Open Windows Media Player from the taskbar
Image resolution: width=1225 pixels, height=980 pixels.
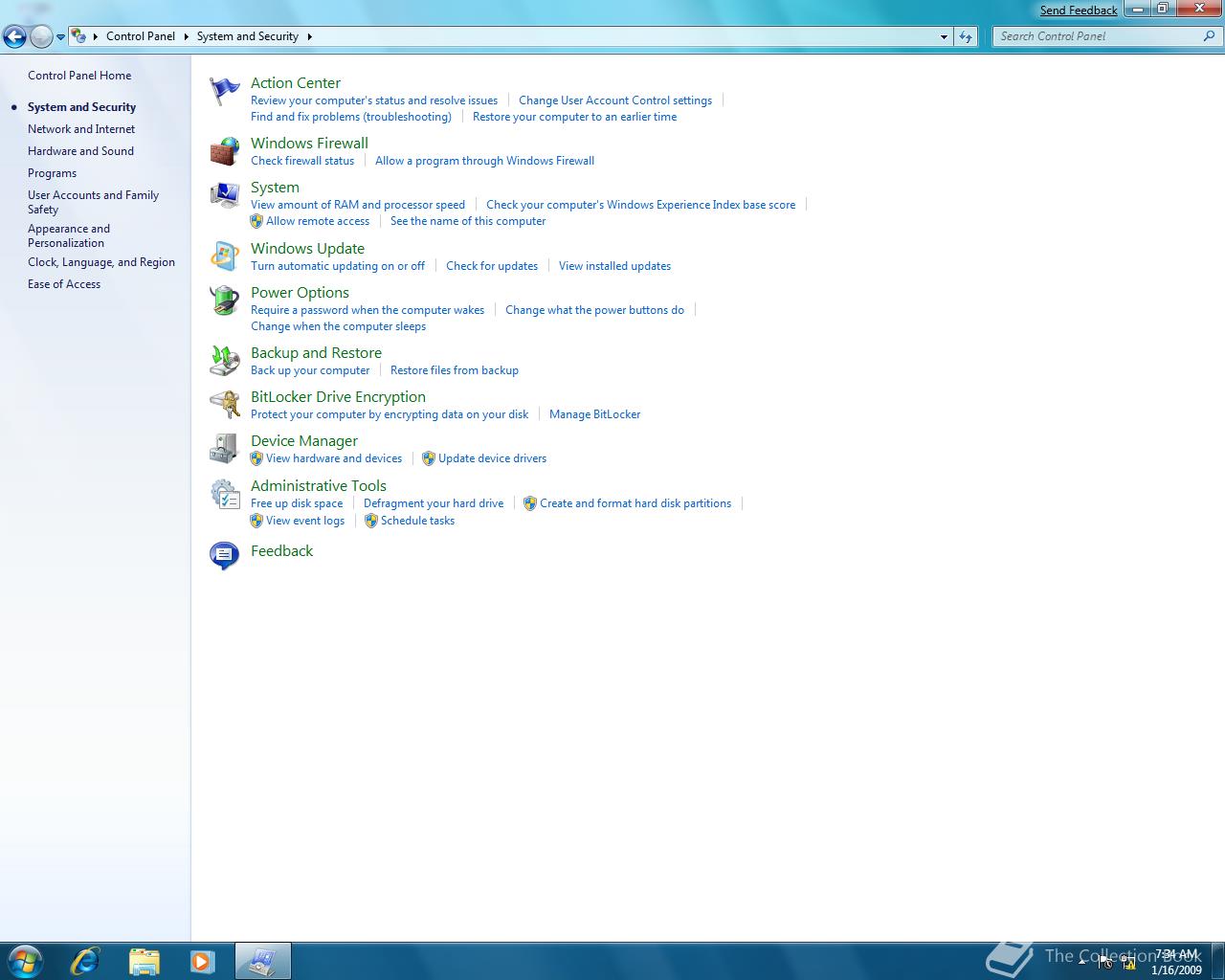click(x=202, y=961)
